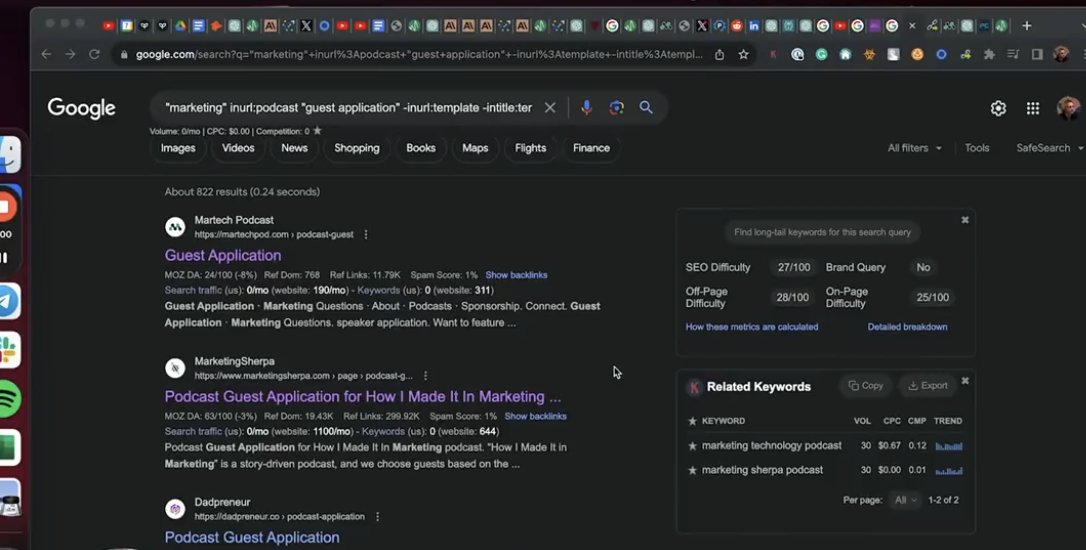Star the marketing sherpa podcast keyword

coord(692,470)
